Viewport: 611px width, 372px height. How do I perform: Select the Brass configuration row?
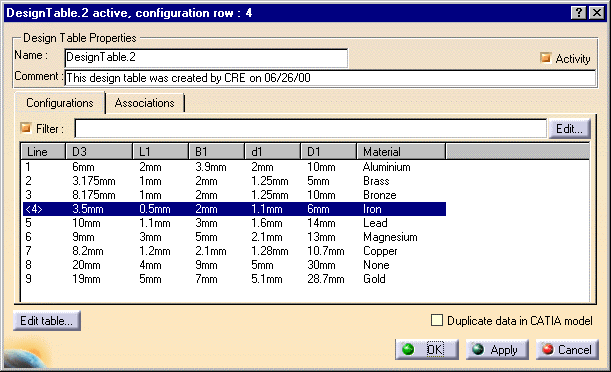tap(234, 181)
